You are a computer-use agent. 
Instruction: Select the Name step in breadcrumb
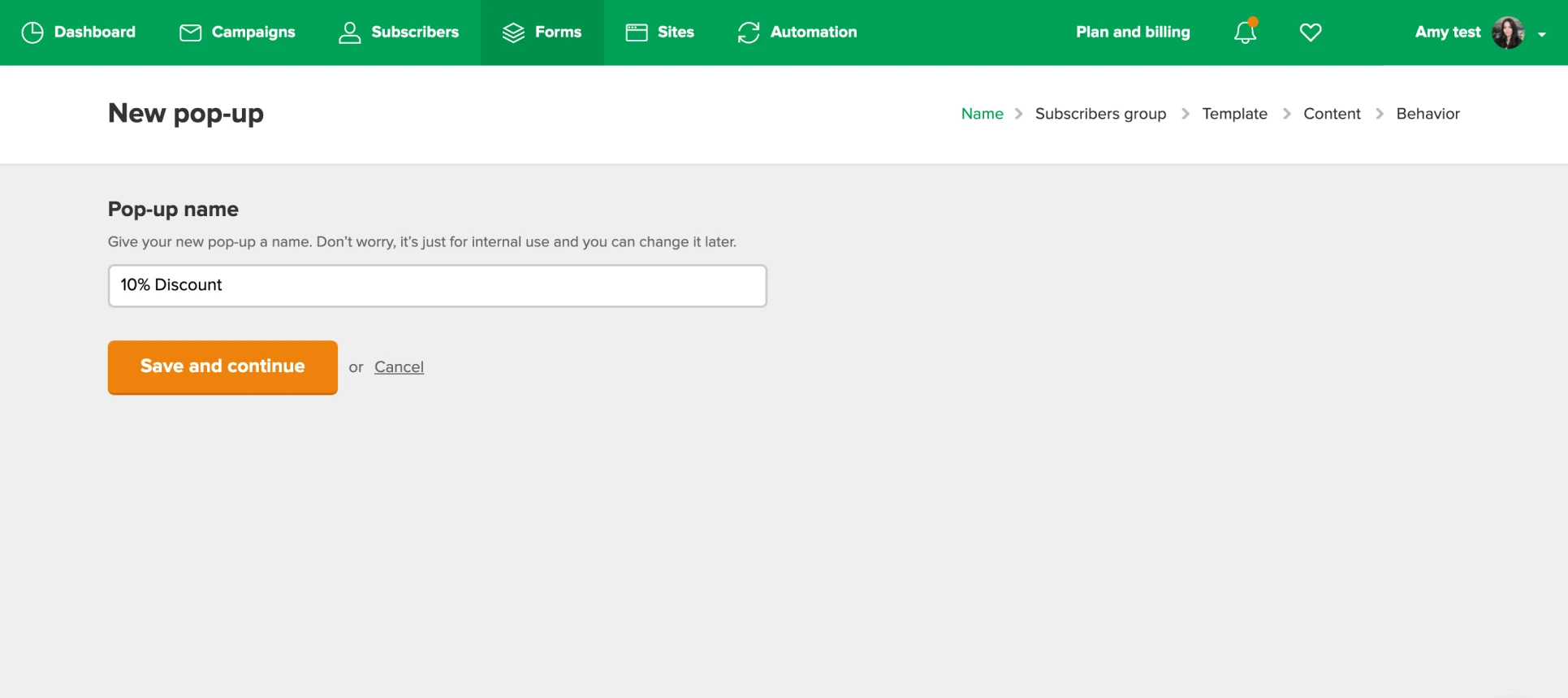point(982,114)
